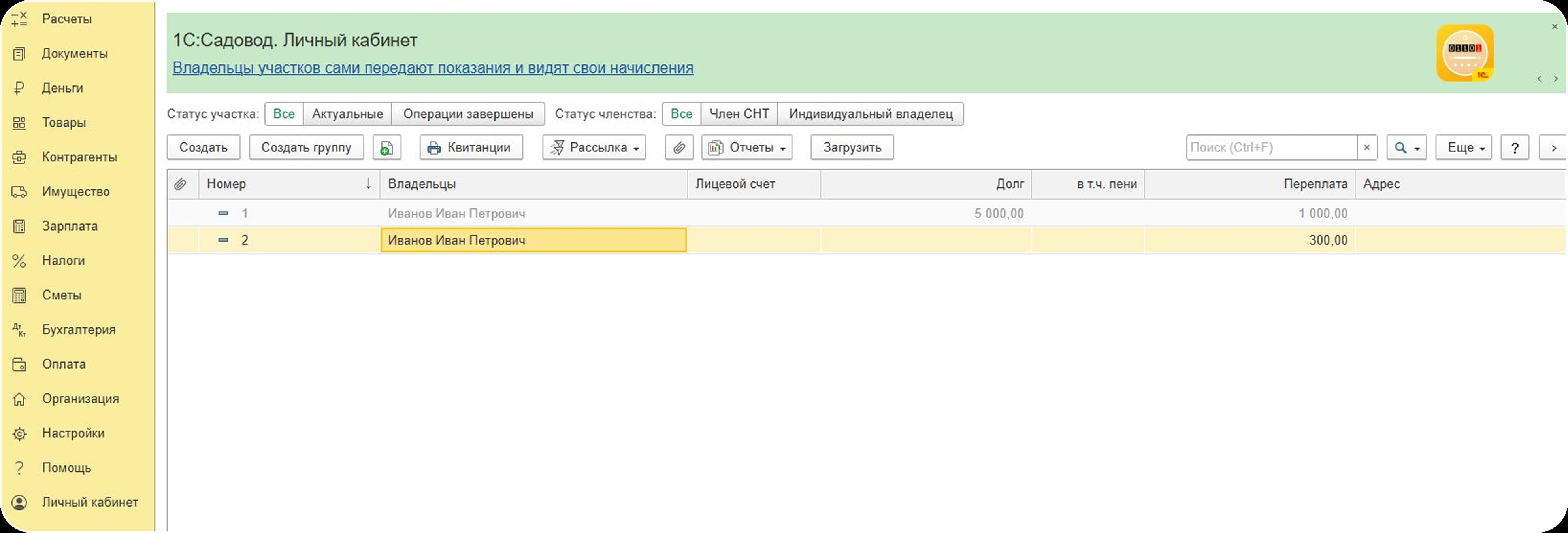Click the truck icon for Имущество
Image resolution: width=1568 pixels, height=533 pixels.
pos(19,192)
